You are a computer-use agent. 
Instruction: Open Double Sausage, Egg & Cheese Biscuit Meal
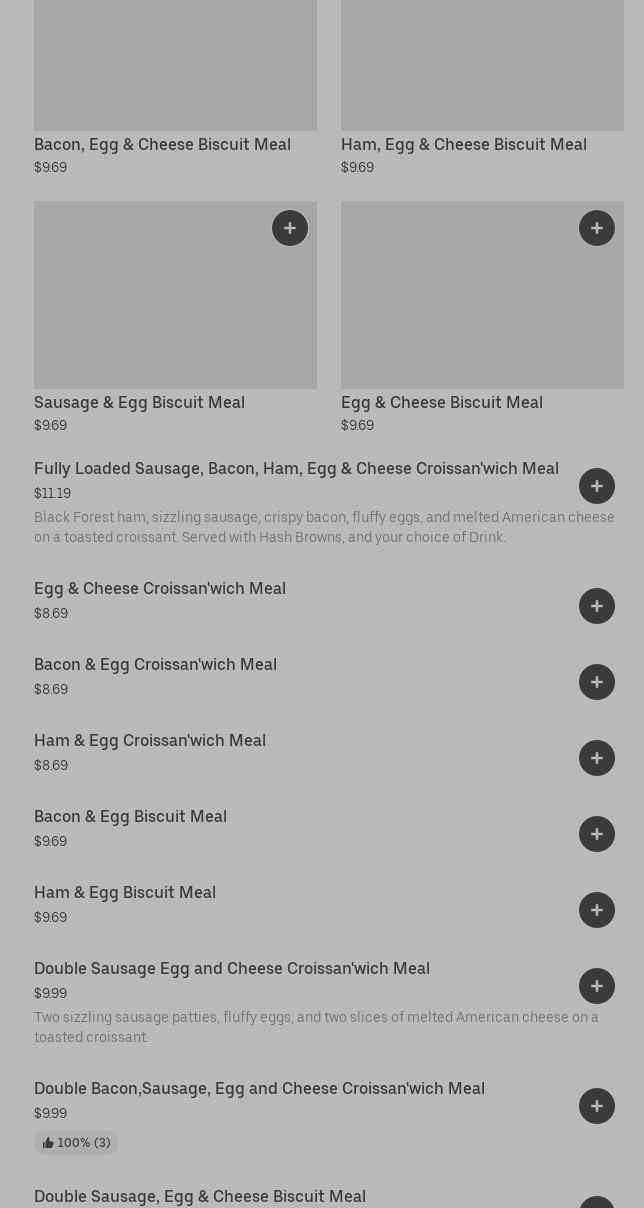click(200, 1196)
